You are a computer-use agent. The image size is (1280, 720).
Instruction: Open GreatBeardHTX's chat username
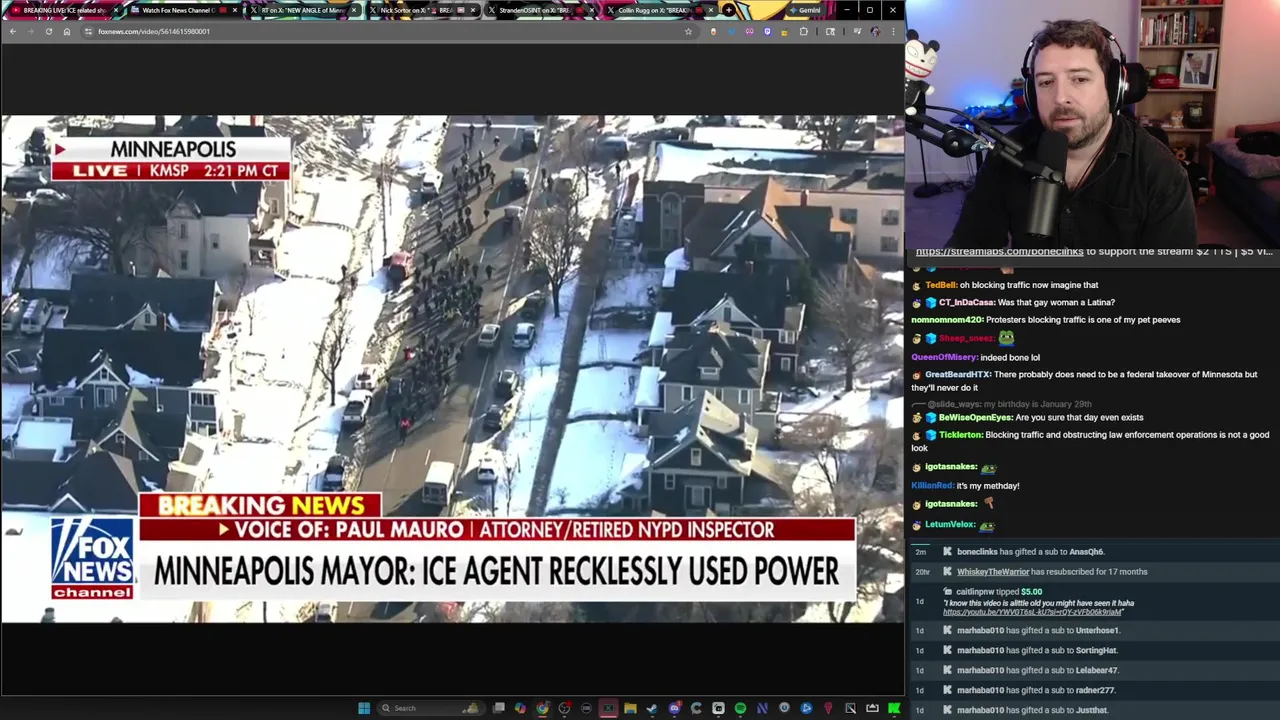click(957, 374)
